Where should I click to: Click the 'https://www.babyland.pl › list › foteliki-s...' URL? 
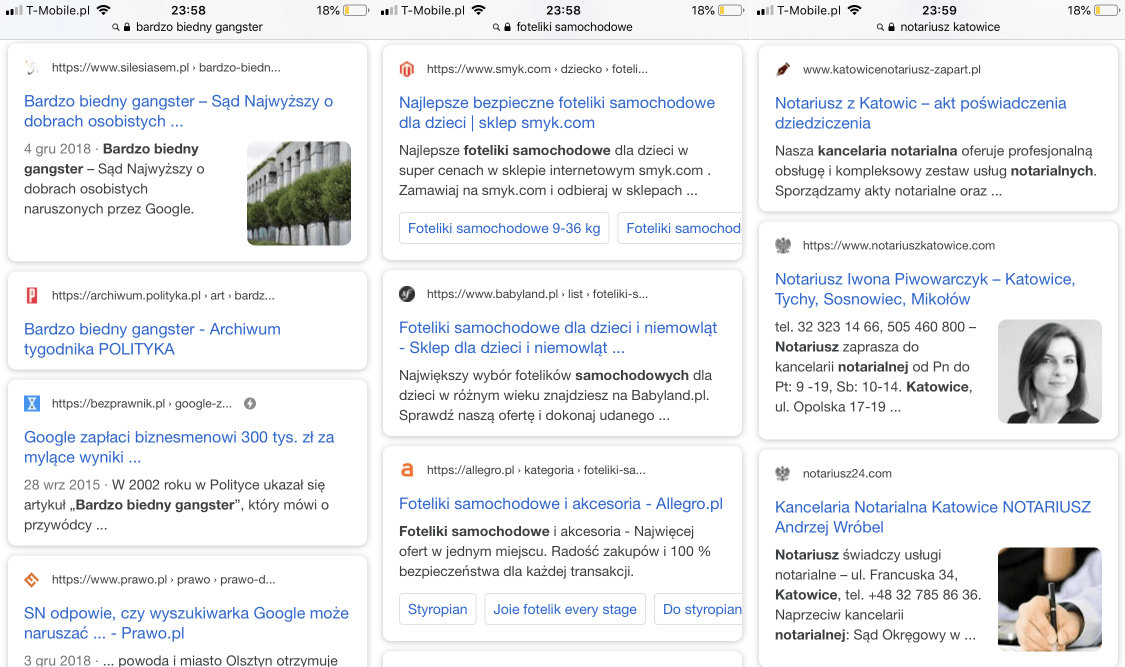click(537, 294)
